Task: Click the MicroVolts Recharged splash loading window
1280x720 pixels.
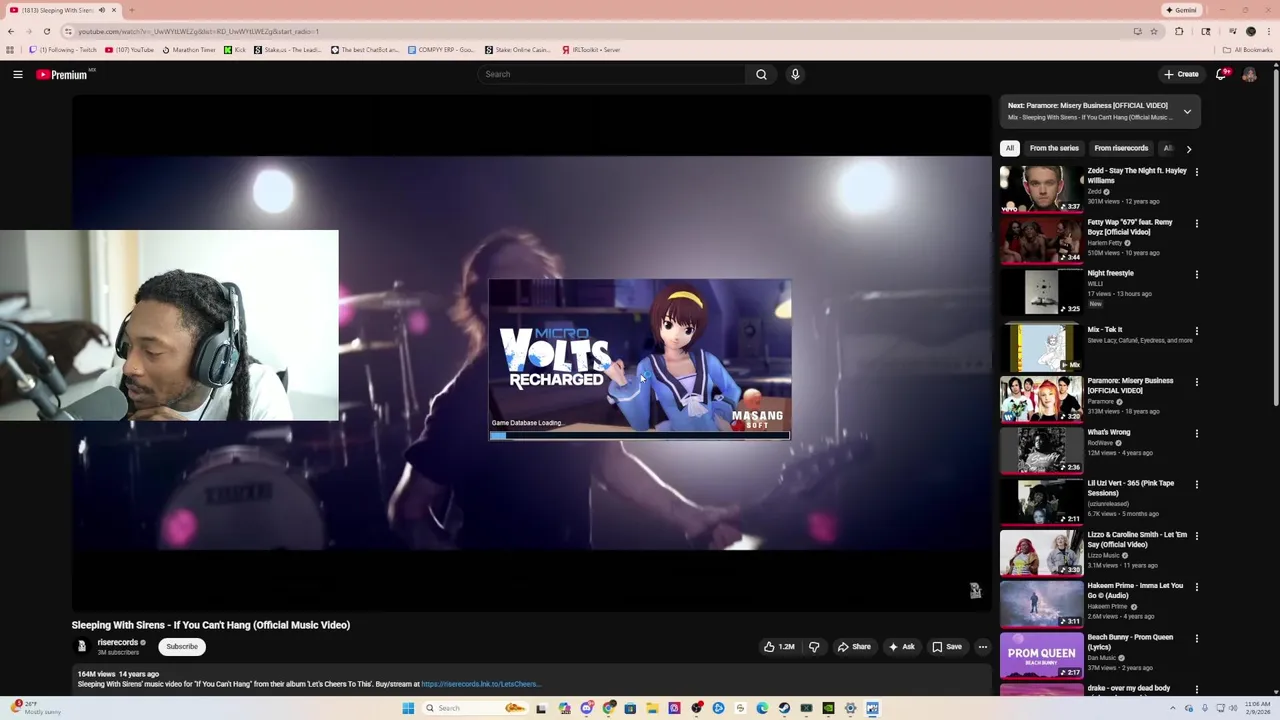Action: (x=640, y=360)
